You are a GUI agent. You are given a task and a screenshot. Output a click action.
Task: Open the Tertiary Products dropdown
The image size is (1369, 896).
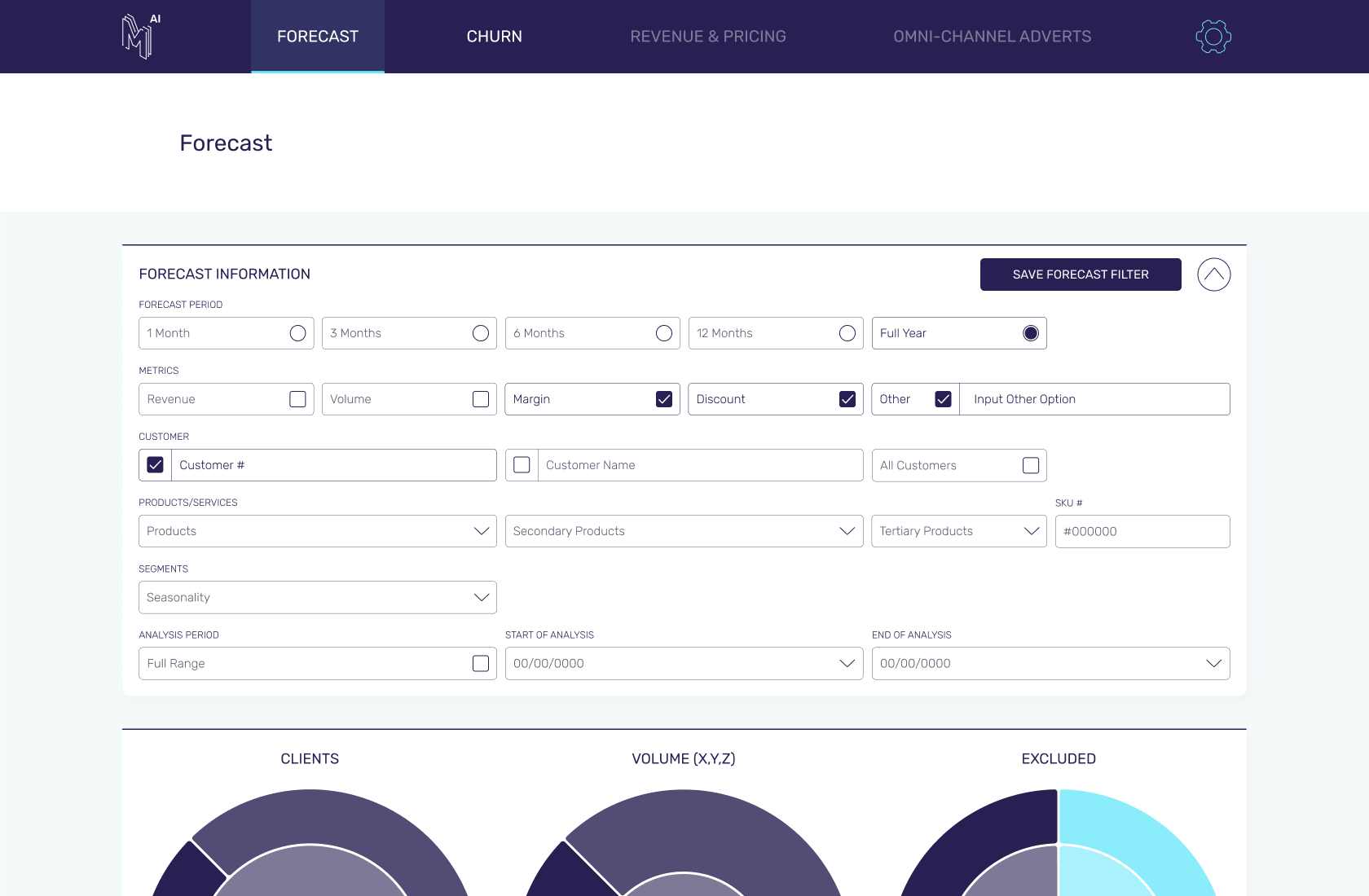tap(959, 531)
